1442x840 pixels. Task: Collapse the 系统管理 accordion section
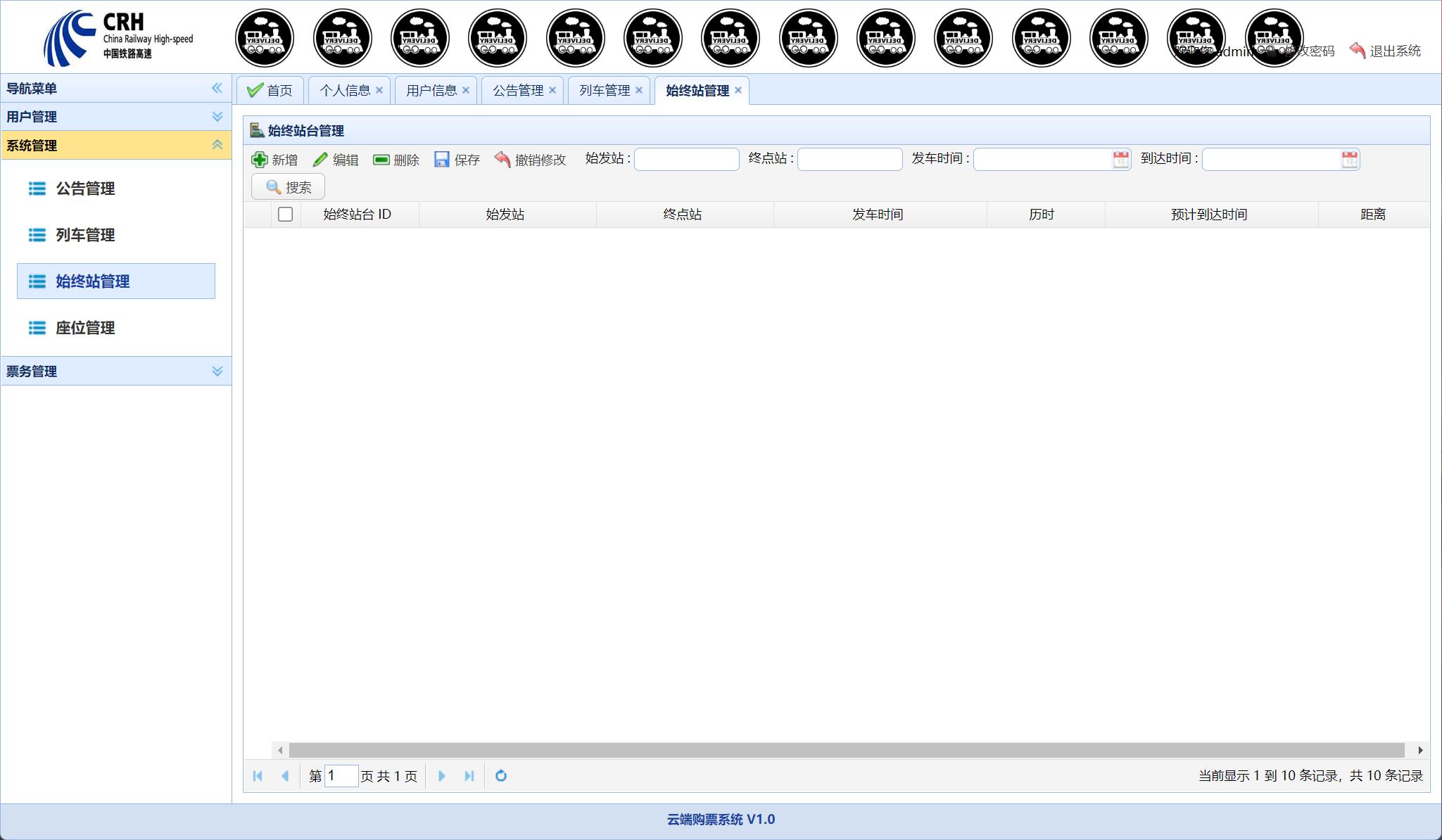(217, 145)
